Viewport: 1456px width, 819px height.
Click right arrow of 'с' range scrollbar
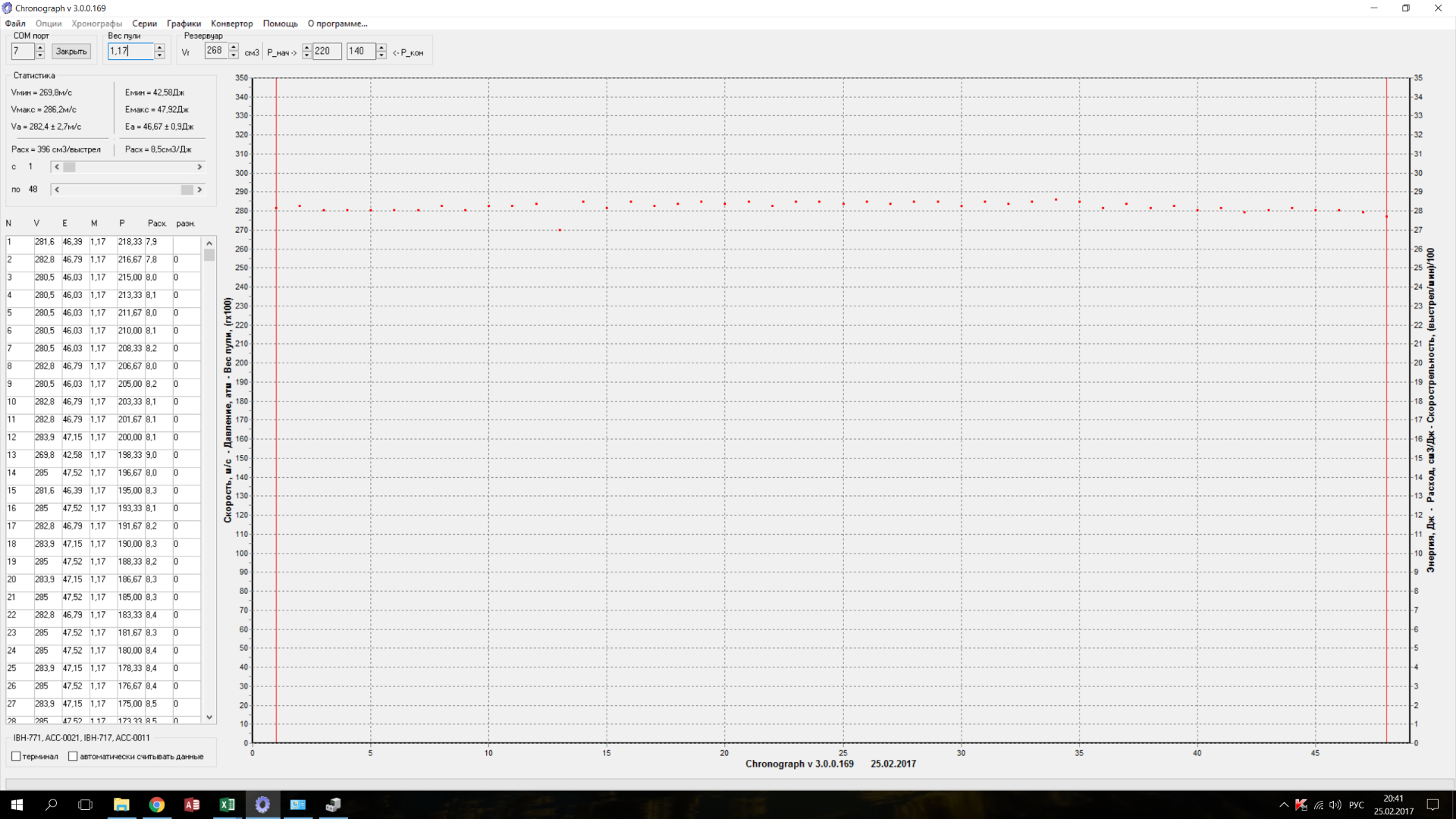tap(199, 167)
